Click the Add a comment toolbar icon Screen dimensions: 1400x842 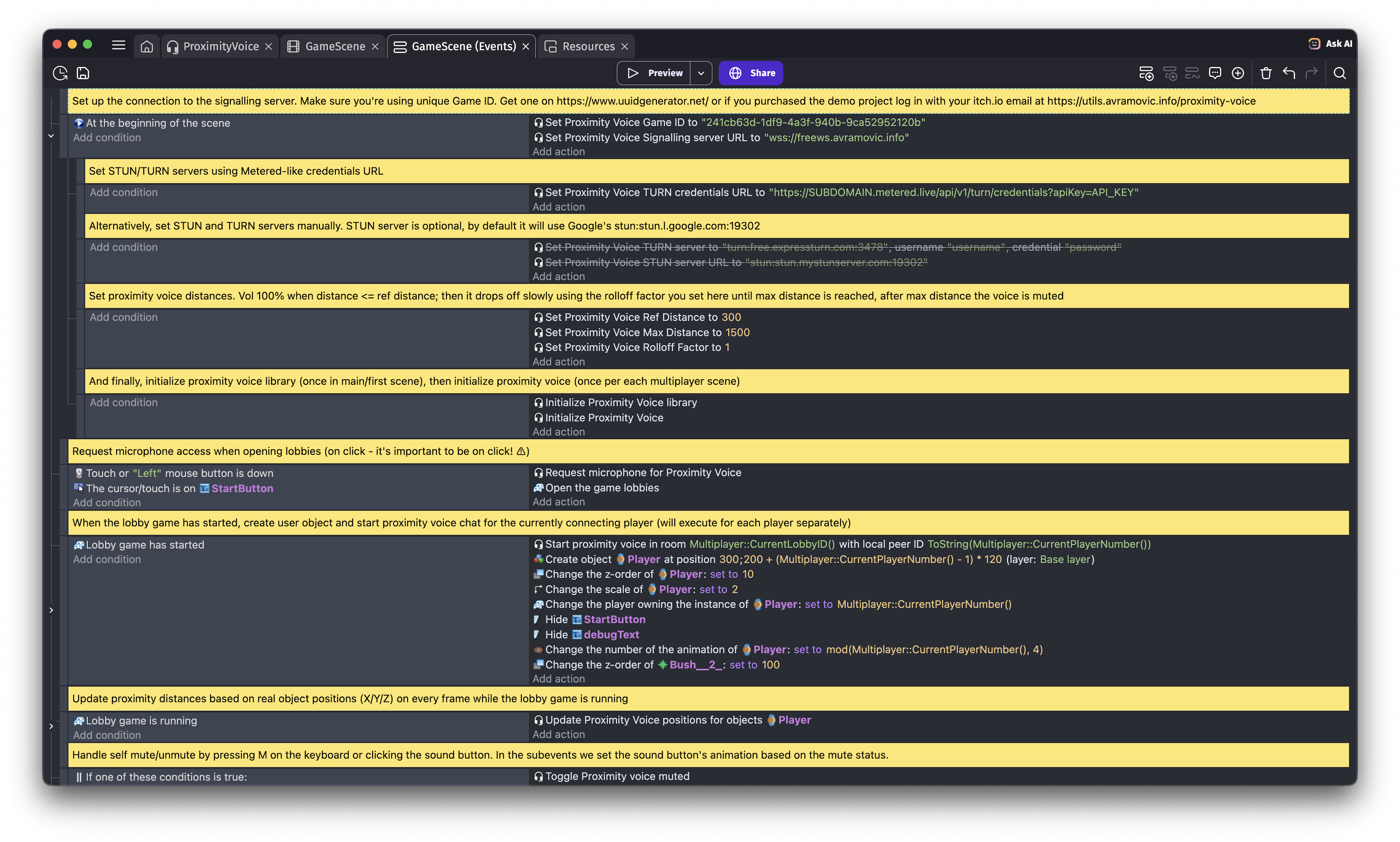pyautogui.click(x=1215, y=73)
